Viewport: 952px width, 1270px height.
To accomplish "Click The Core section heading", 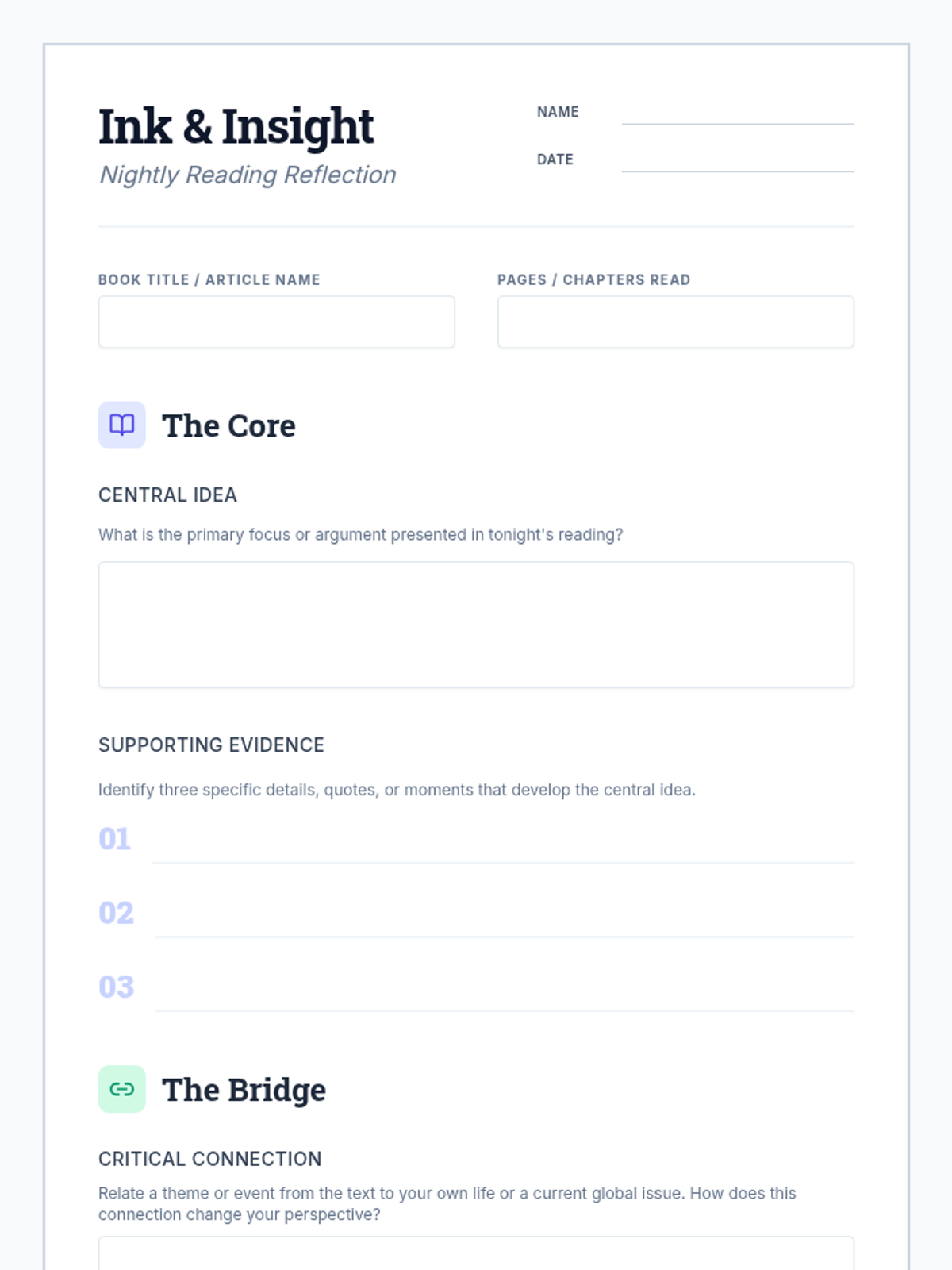I will click(x=228, y=426).
